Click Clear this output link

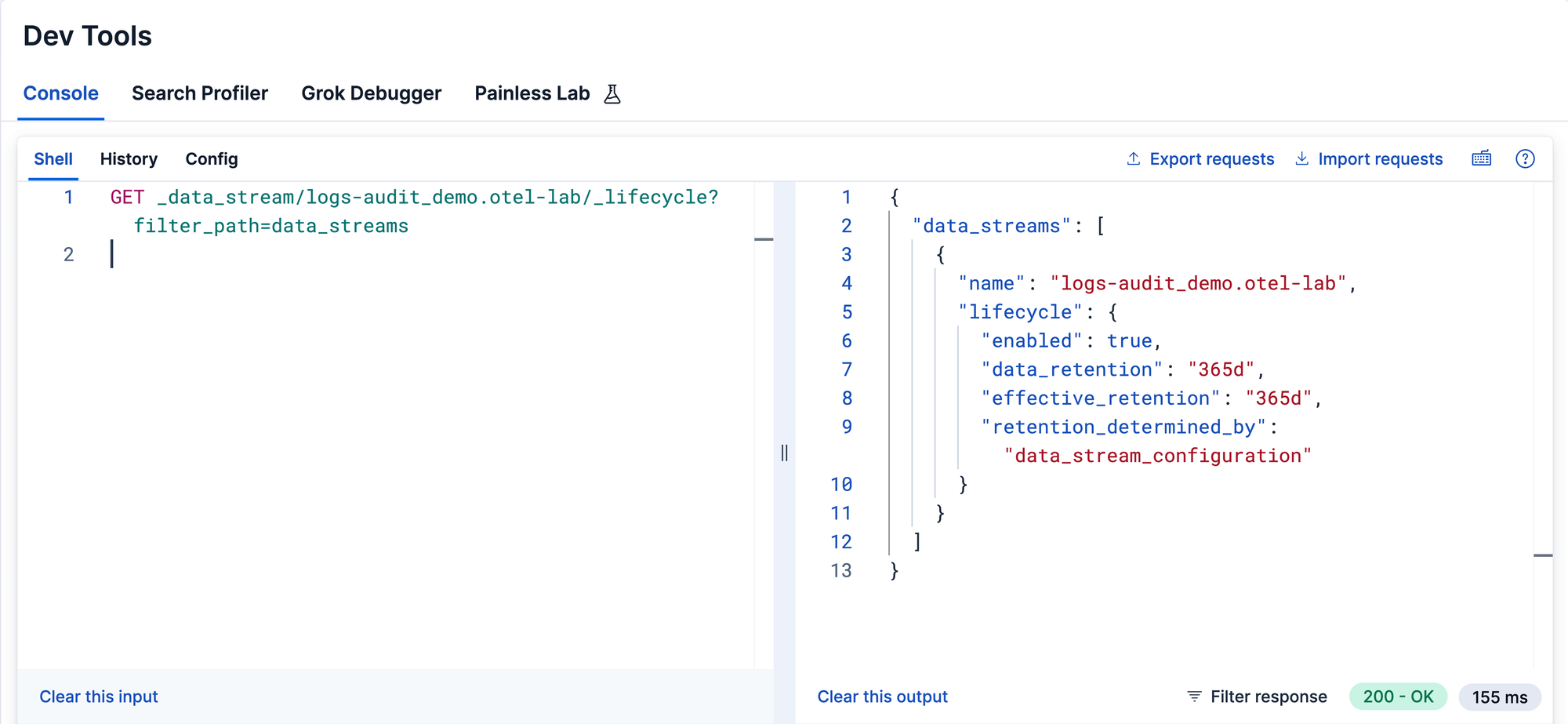point(883,697)
